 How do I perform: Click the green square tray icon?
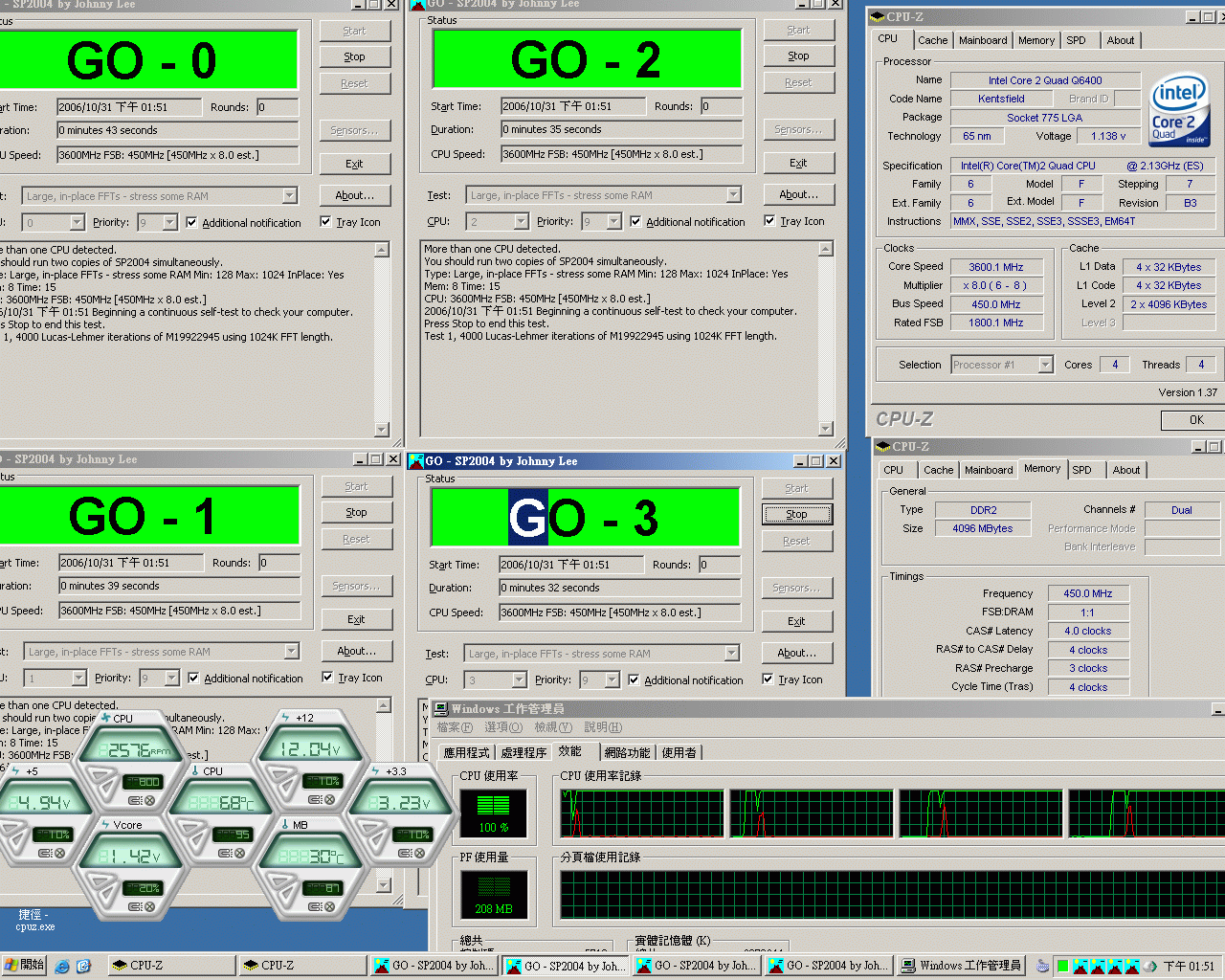1062,966
